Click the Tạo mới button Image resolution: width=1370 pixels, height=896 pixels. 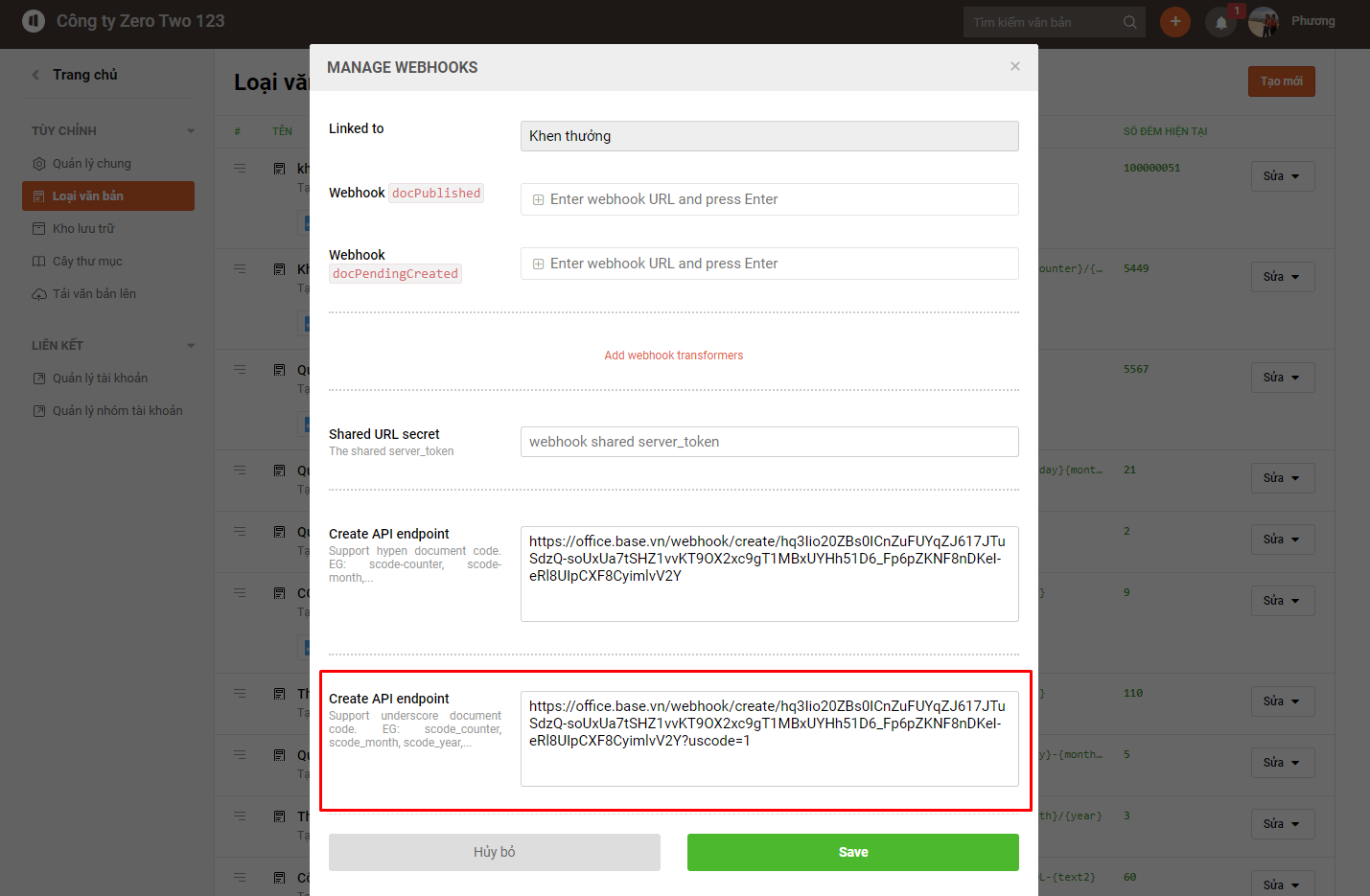click(1281, 81)
